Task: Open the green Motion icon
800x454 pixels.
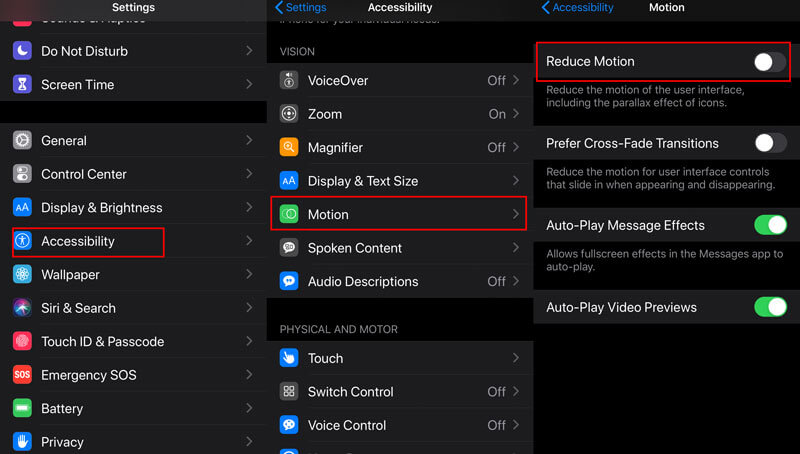Action: 289,214
